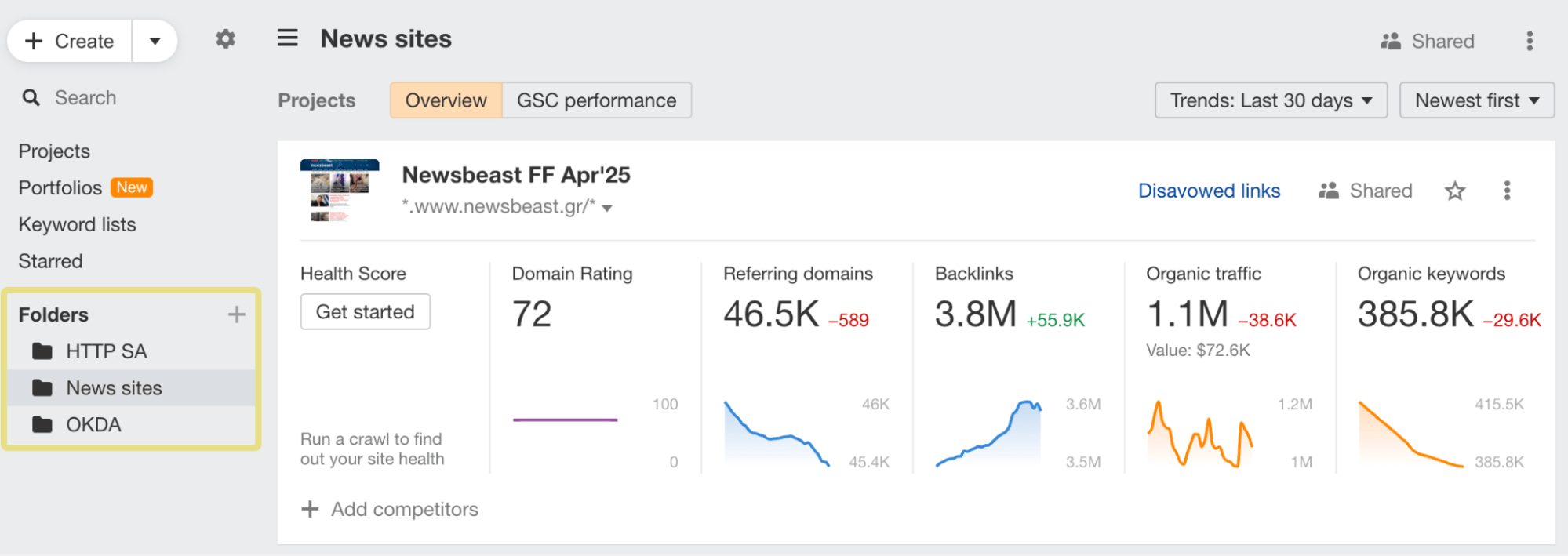The height and width of the screenshot is (556, 1568).
Task: Open Trends: Last 30 days dropdown
Action: [1271, 100]
